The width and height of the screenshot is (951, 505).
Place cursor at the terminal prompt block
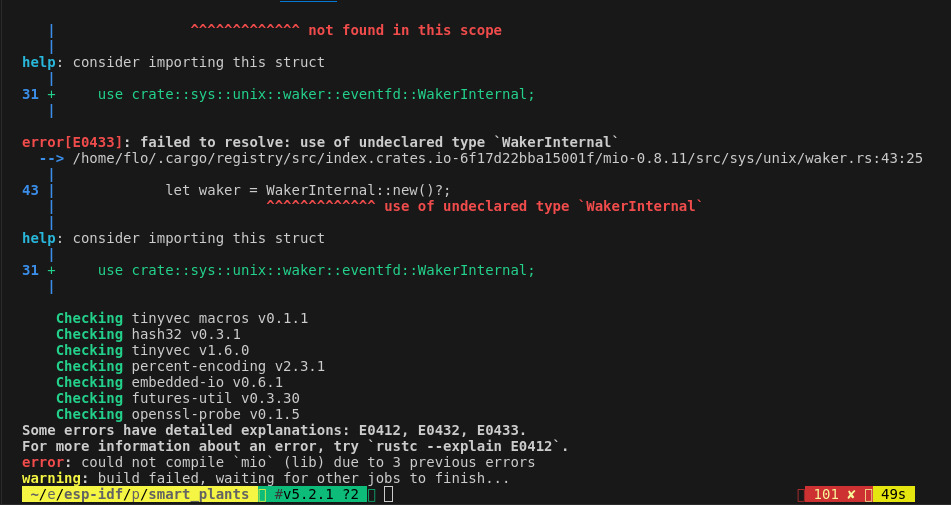[388, 495]
